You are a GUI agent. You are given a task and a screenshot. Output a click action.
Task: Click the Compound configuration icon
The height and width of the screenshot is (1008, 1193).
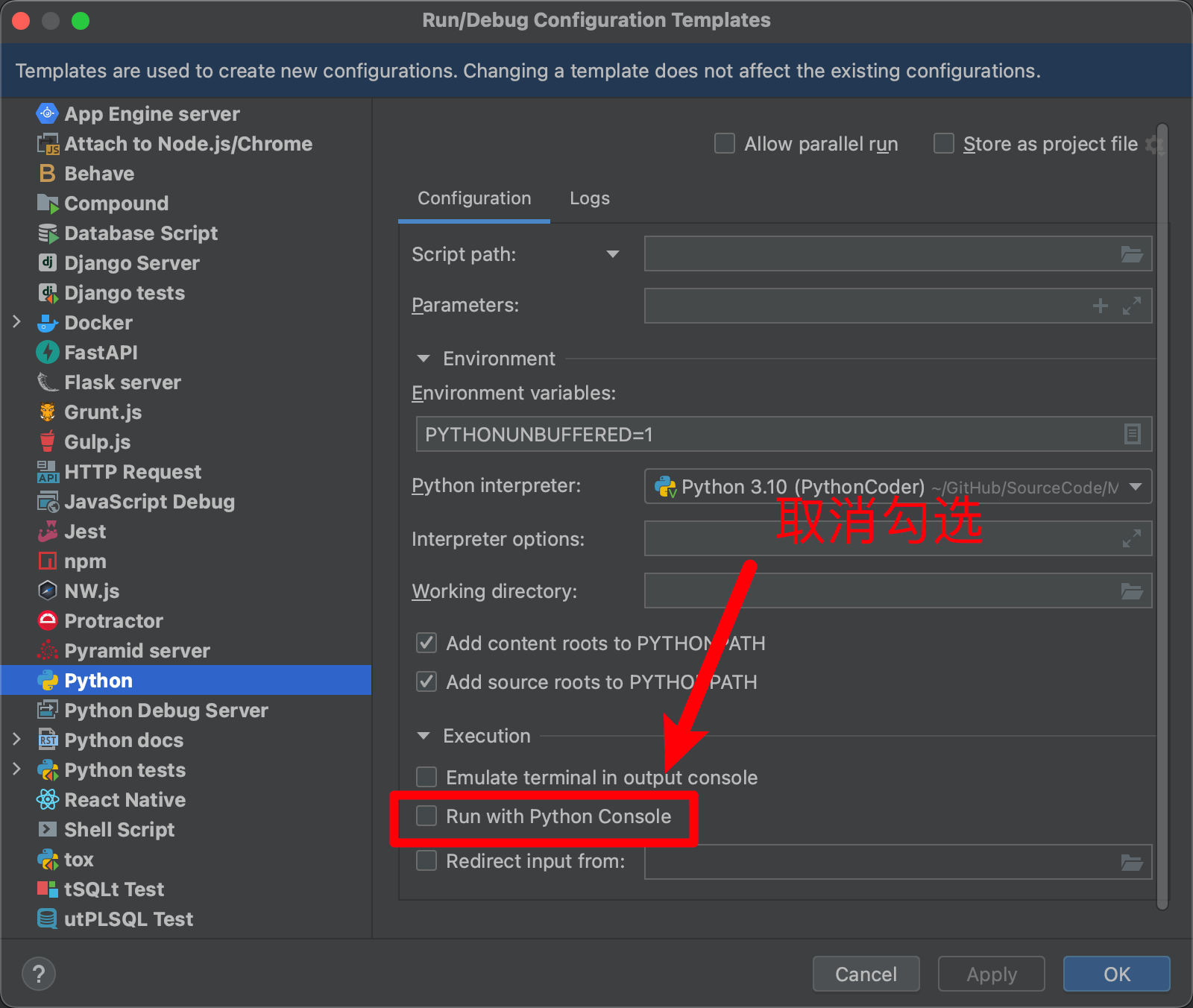[47, 203]
